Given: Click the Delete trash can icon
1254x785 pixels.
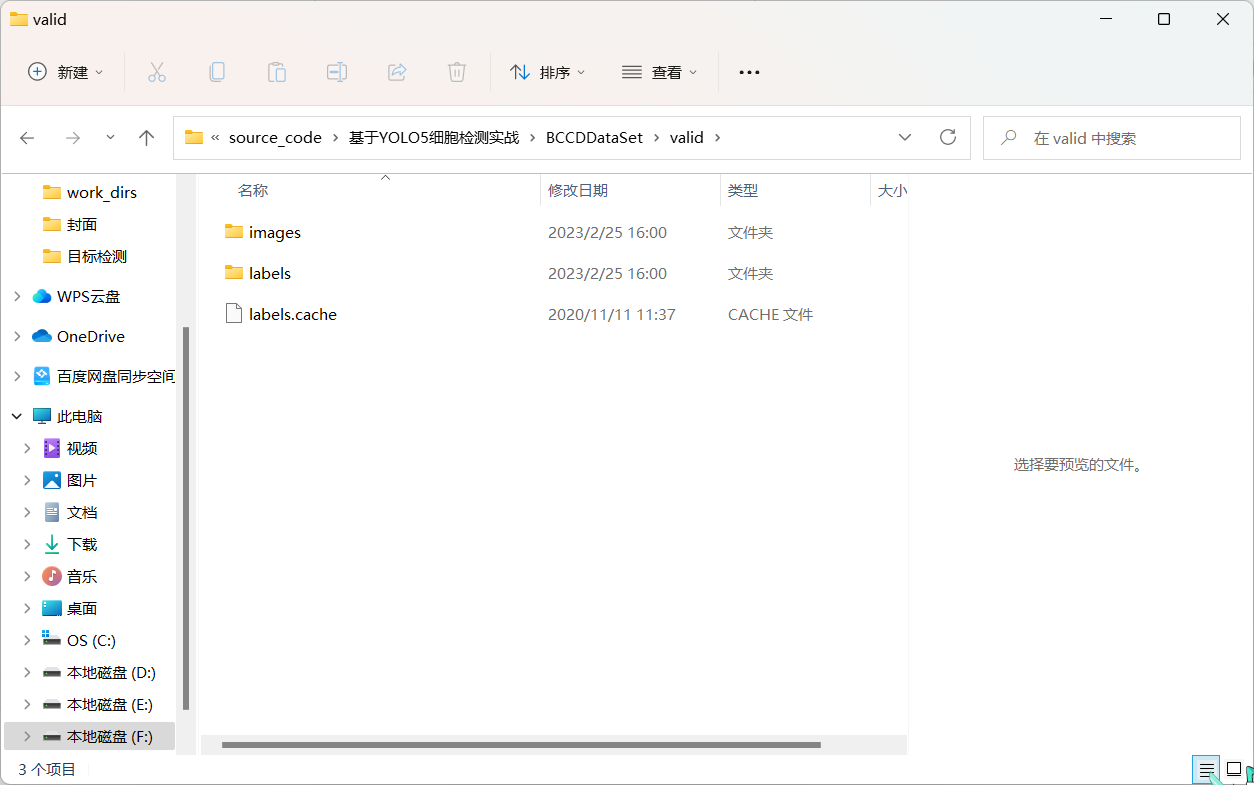Looking at the screenshot, I should tap(457, 72).
